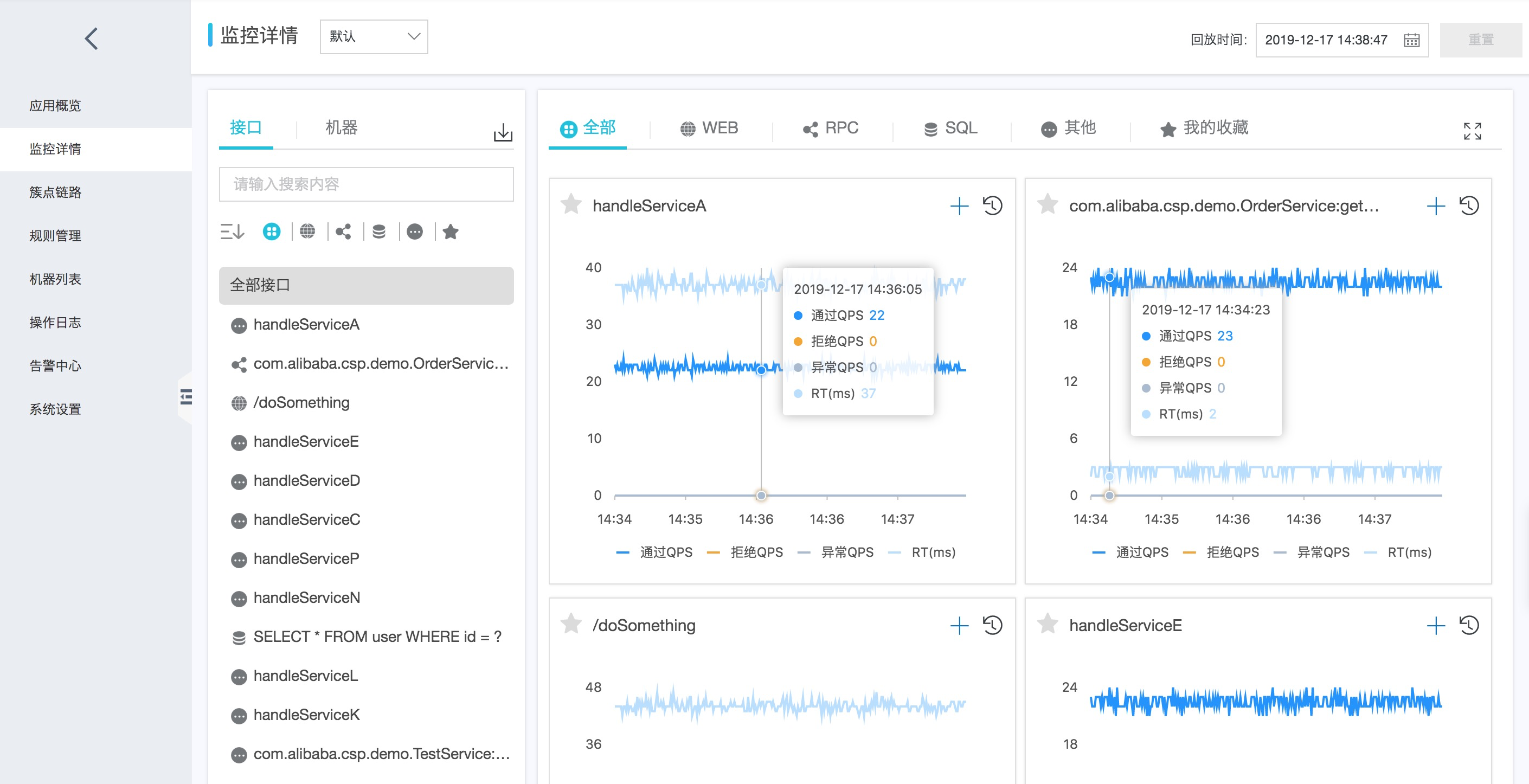Click the search input field in interface list
The width and height of the screenshot is (1529, 784).
pos(366,183)
